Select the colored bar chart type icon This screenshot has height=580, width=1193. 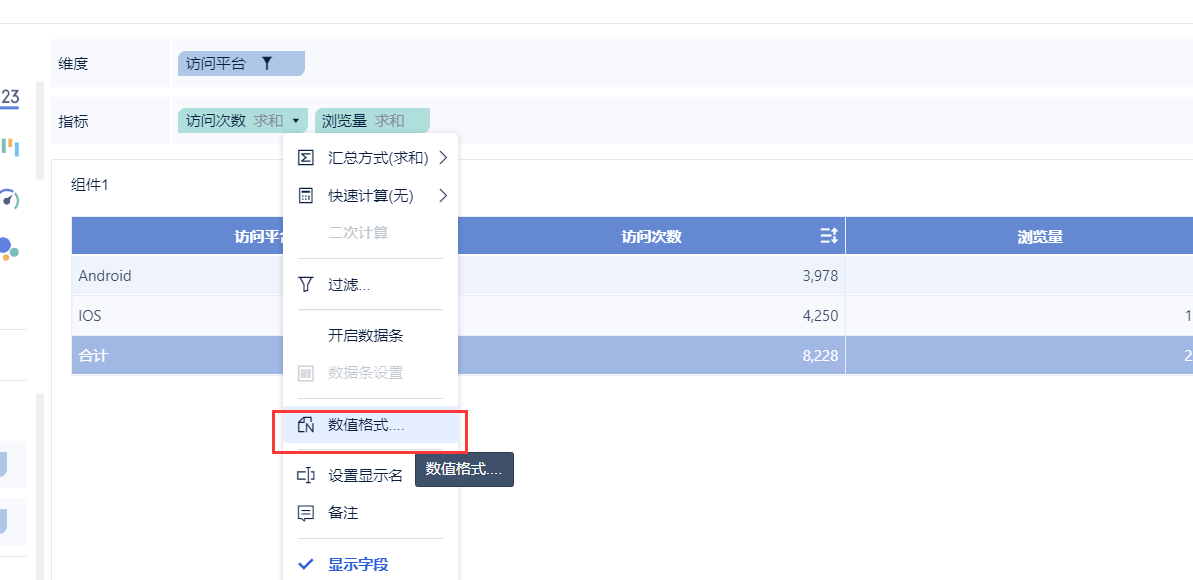click(10, 147)
